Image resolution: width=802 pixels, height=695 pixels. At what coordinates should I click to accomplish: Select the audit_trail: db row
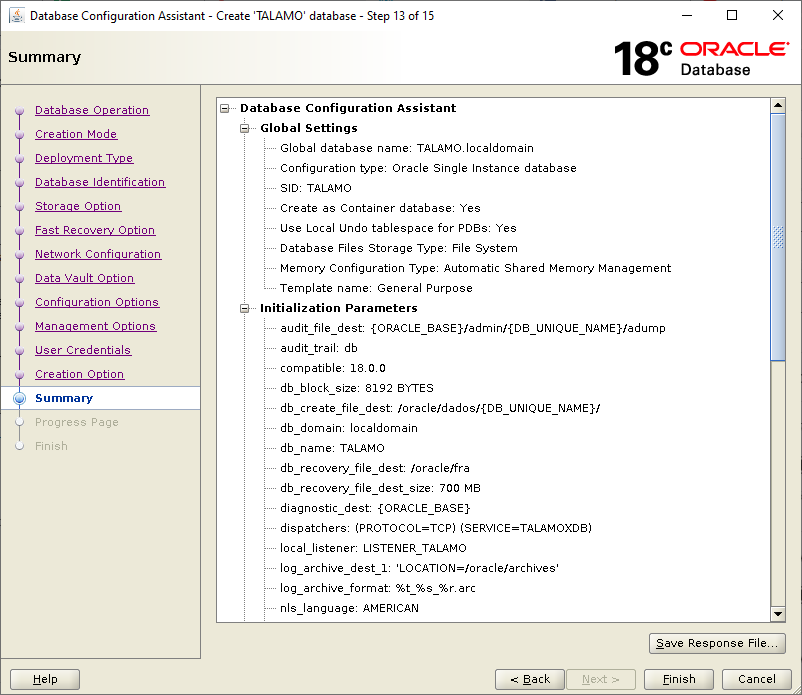[319, 348]
